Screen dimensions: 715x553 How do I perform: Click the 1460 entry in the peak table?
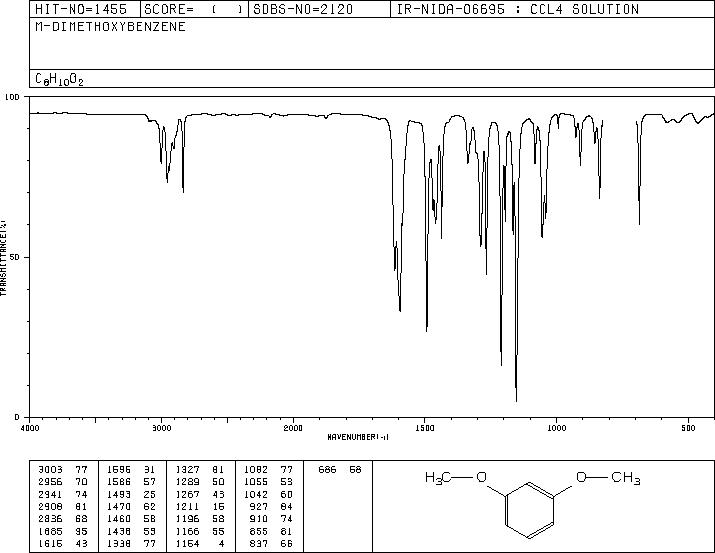(119, 519)
